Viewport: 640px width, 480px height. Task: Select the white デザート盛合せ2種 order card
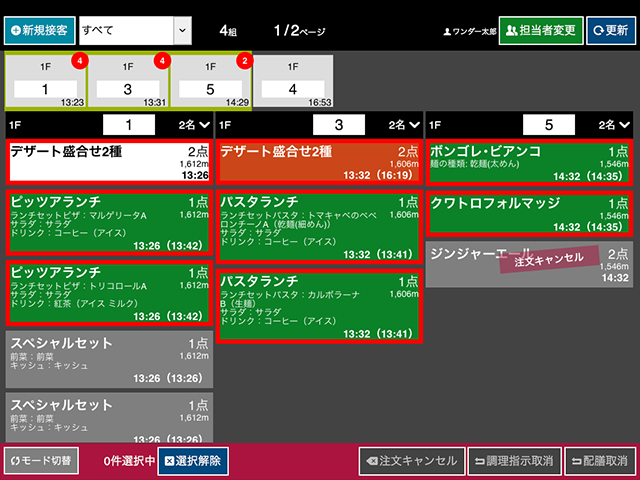coord(109,161)
